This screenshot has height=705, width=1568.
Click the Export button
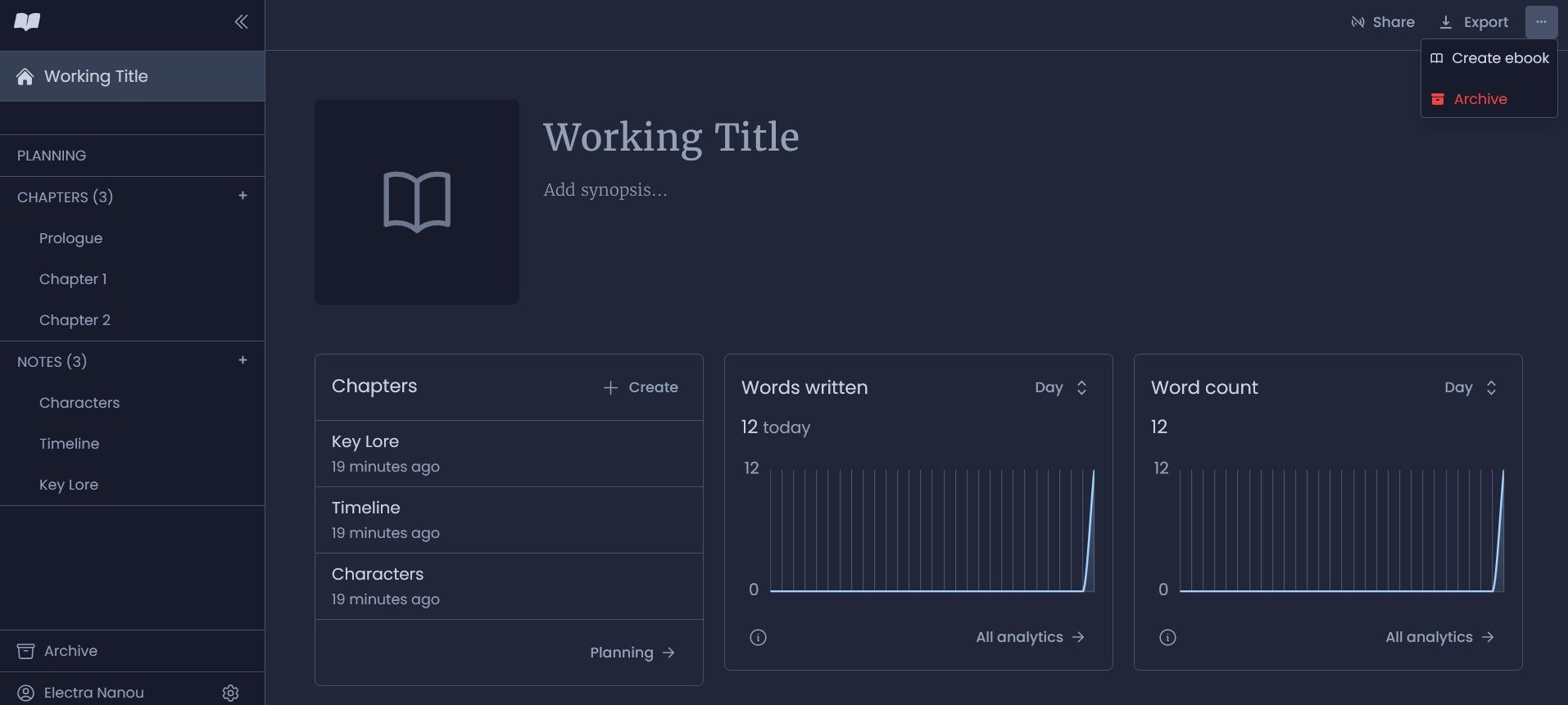click(1474, 22)
